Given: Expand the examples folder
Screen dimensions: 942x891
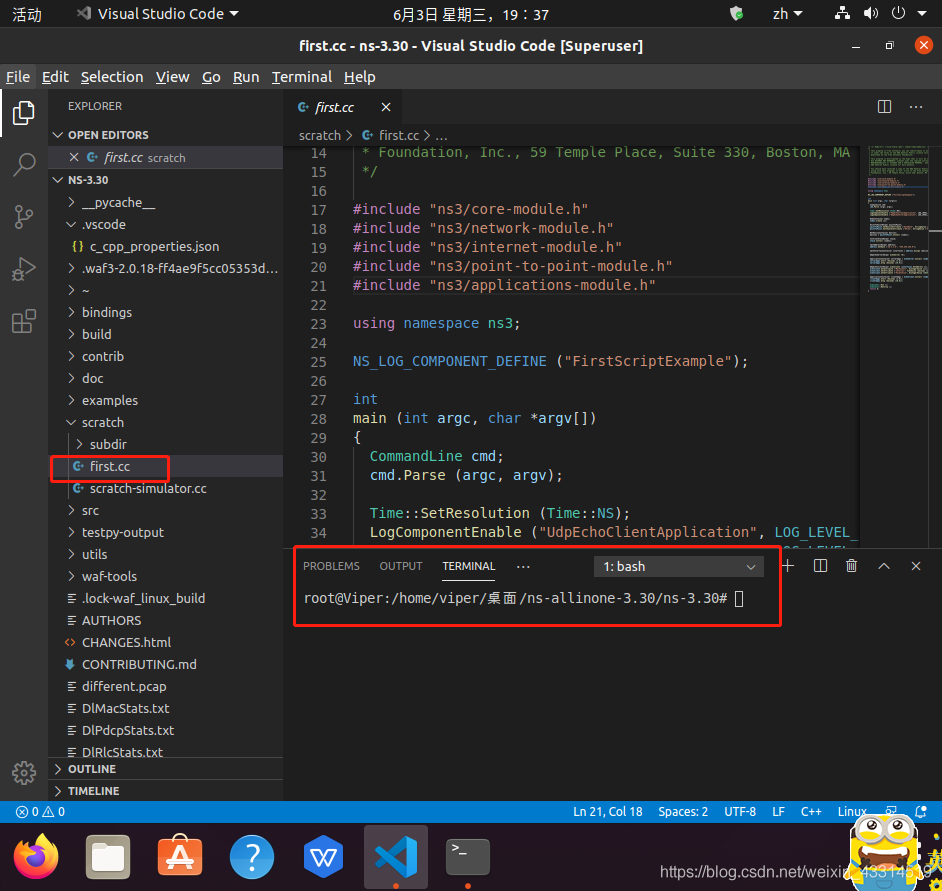Looking at the screenshot, I should click(109, 400).
